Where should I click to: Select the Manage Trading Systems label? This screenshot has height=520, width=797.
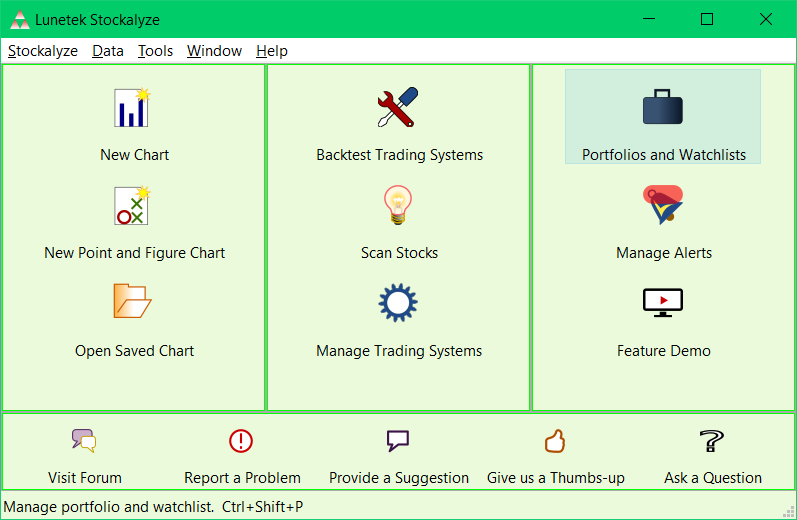(x=399, y=351)
